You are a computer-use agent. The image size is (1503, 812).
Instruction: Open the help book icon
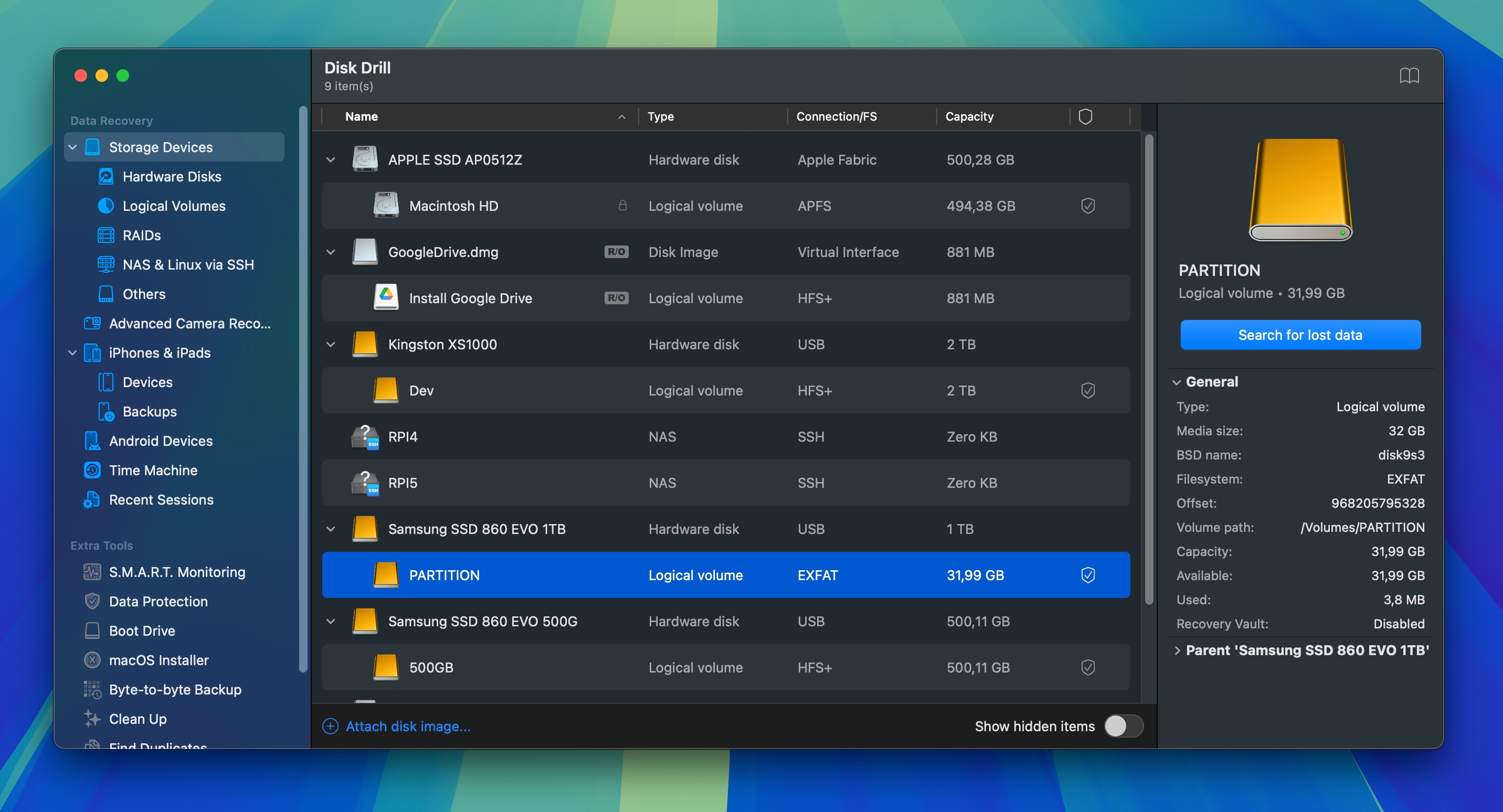(1409, 76)
